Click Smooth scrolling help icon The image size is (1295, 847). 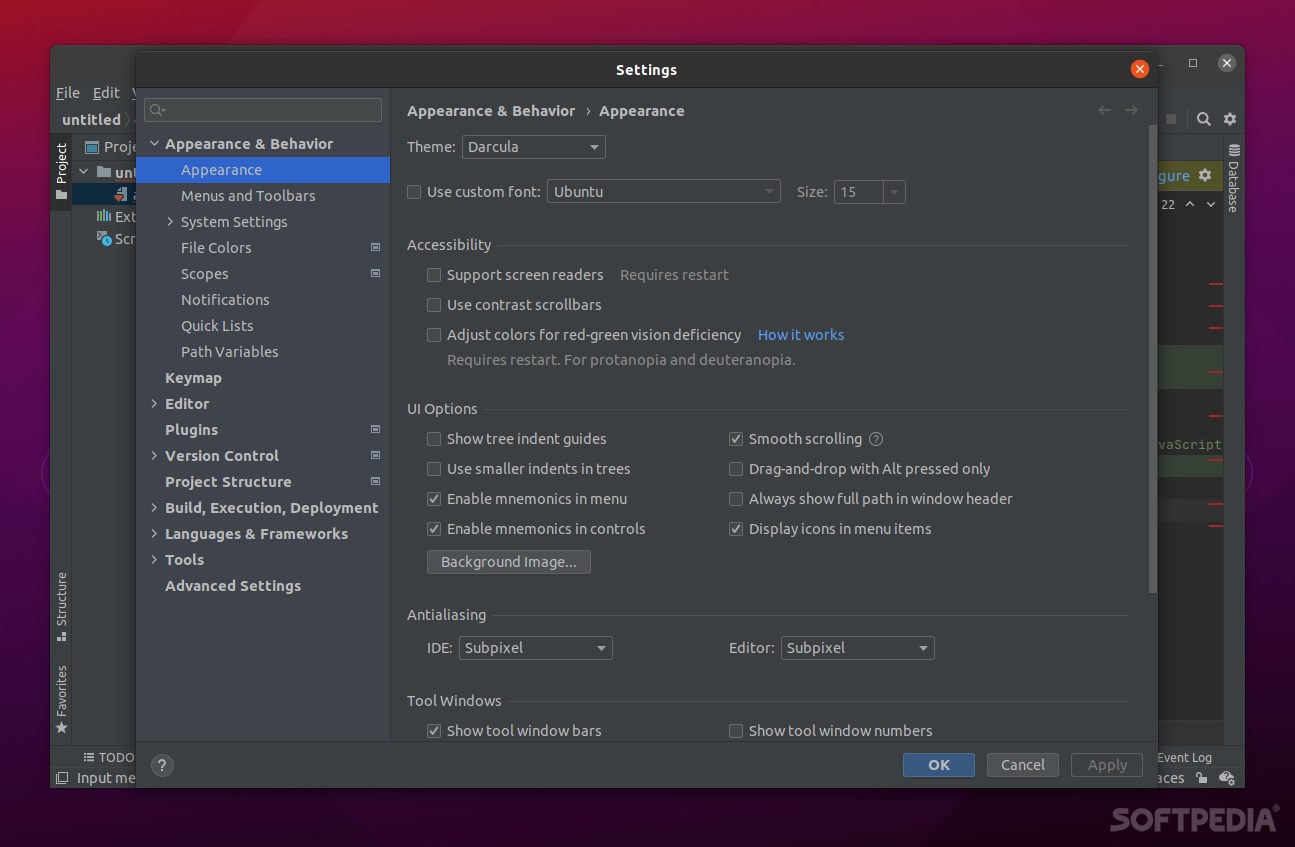pos(876,439)
